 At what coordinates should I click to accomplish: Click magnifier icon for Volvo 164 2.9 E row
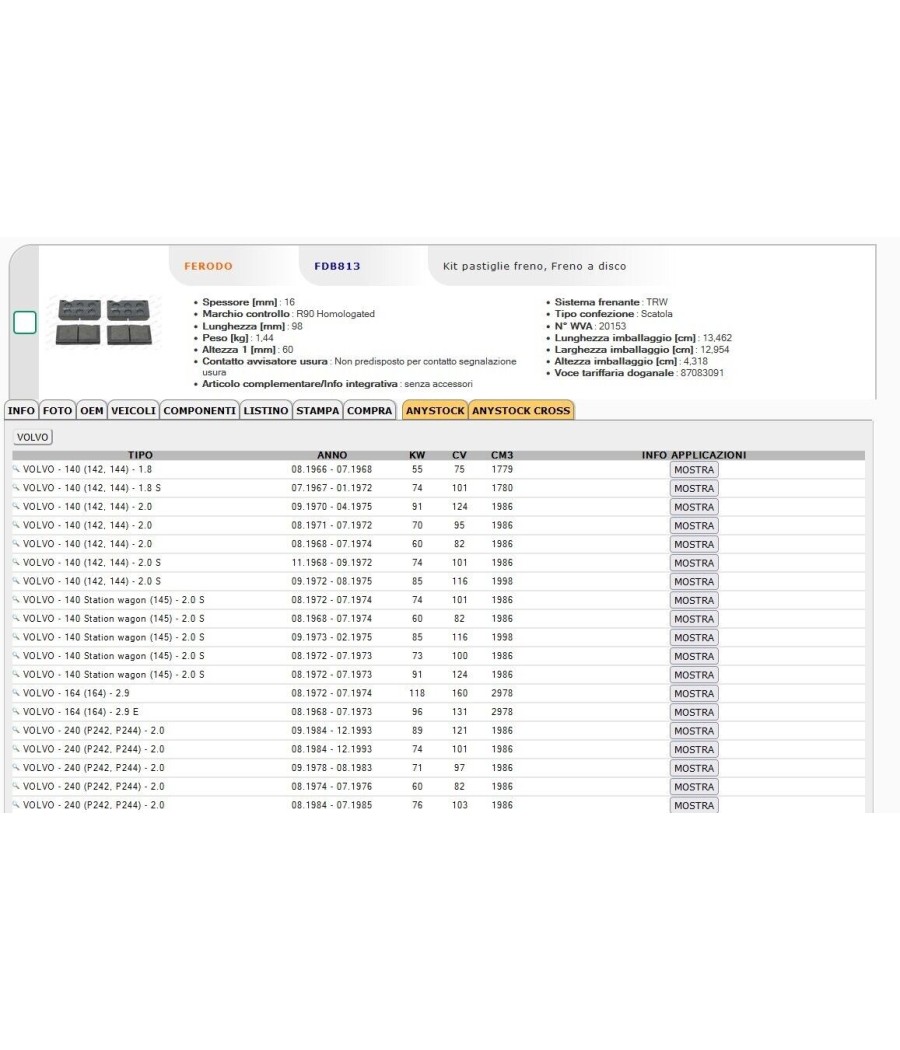(16, 711)
